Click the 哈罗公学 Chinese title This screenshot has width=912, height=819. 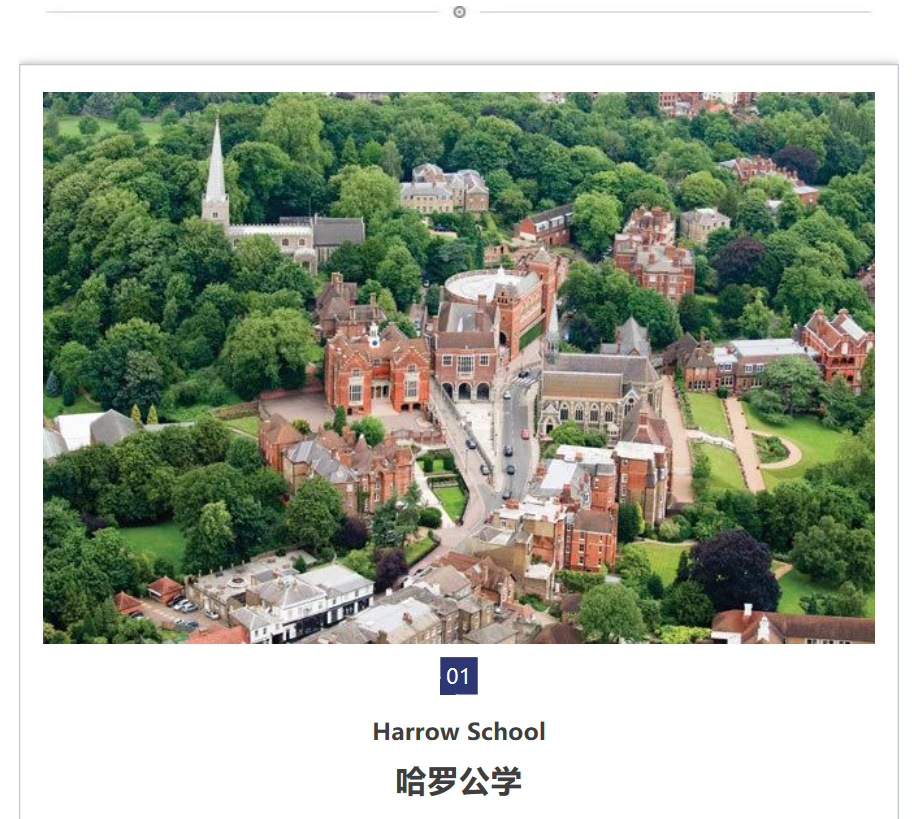click(x=459, y=781)
